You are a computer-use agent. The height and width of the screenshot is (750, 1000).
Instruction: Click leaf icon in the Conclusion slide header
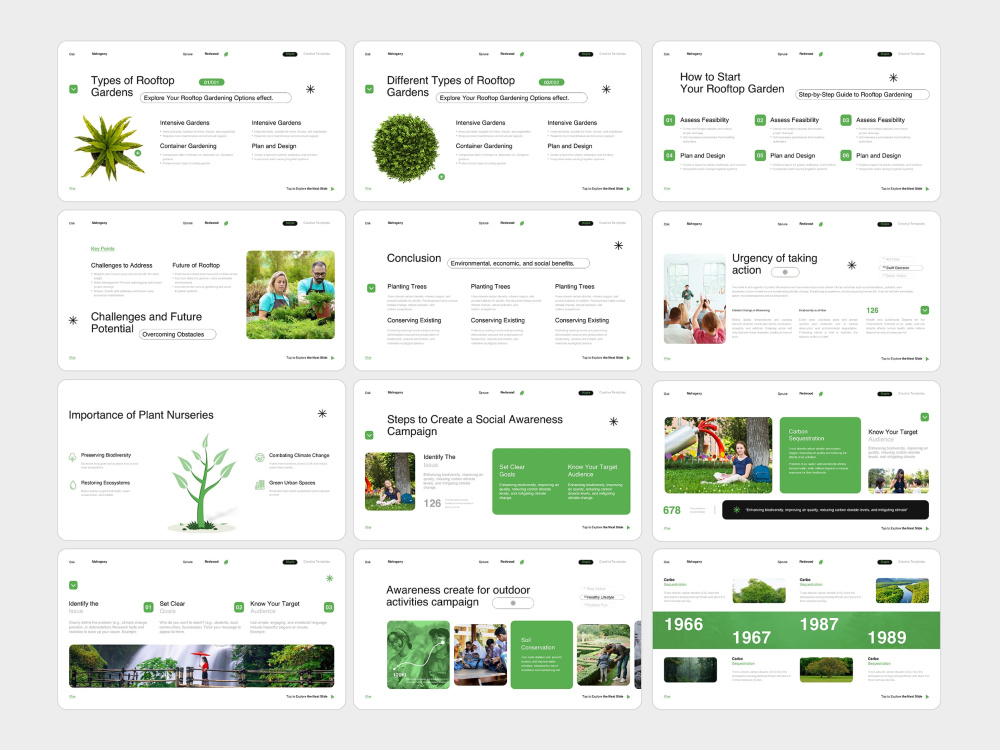tap(522, 223)
